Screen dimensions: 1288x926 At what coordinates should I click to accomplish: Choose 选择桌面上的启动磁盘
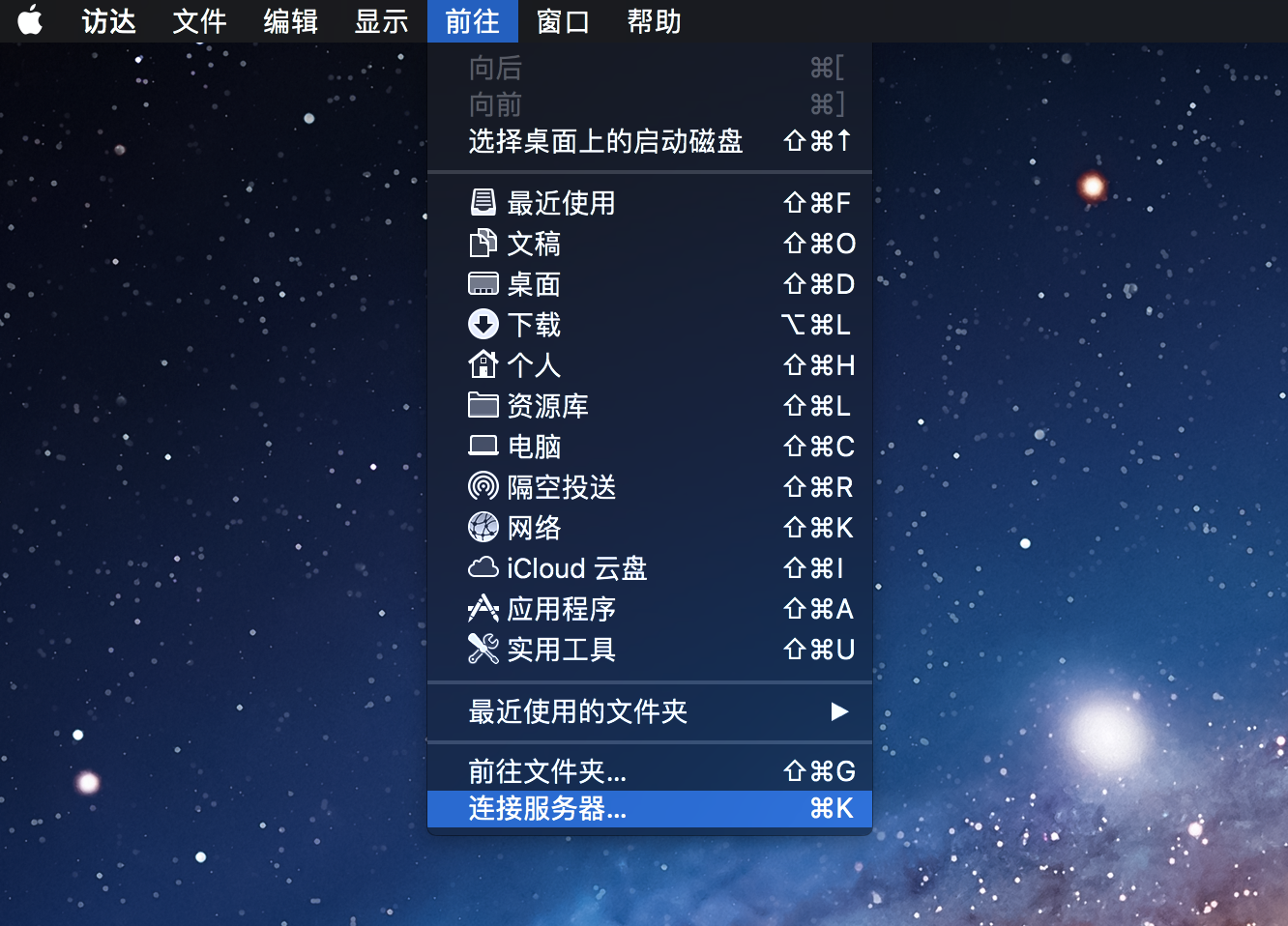[650, 141]
